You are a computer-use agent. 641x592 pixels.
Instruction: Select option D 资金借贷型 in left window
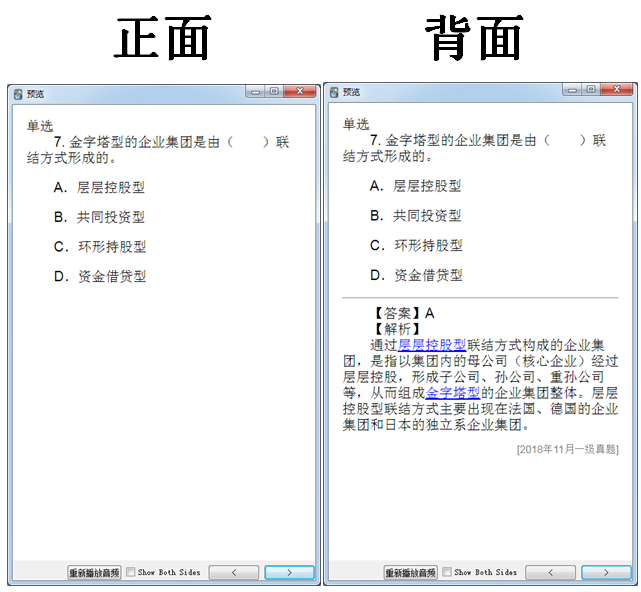coord(100,276)
